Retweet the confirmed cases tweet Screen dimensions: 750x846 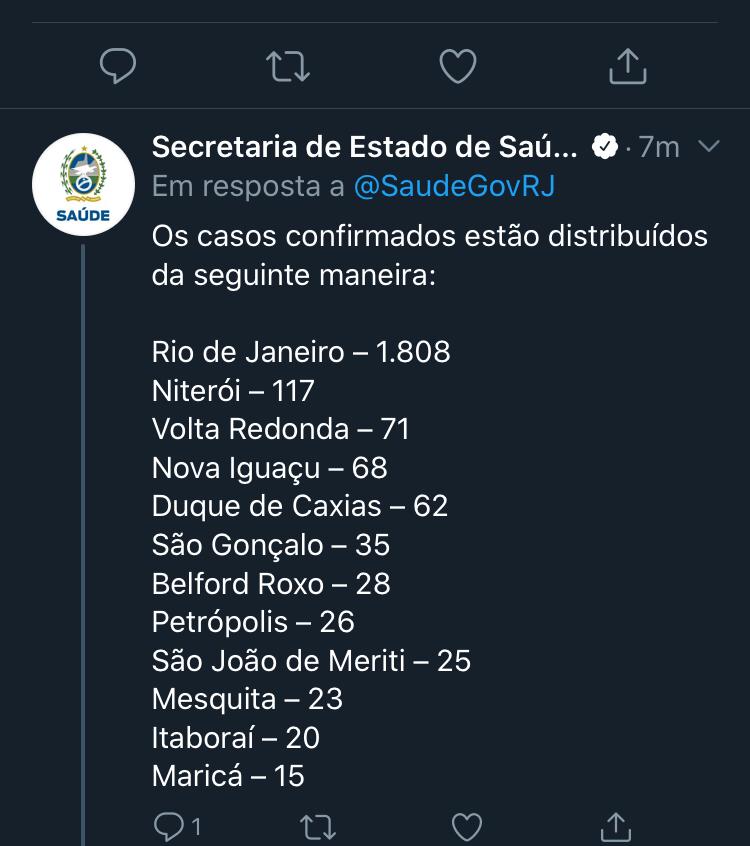click(x=318, y=827)
